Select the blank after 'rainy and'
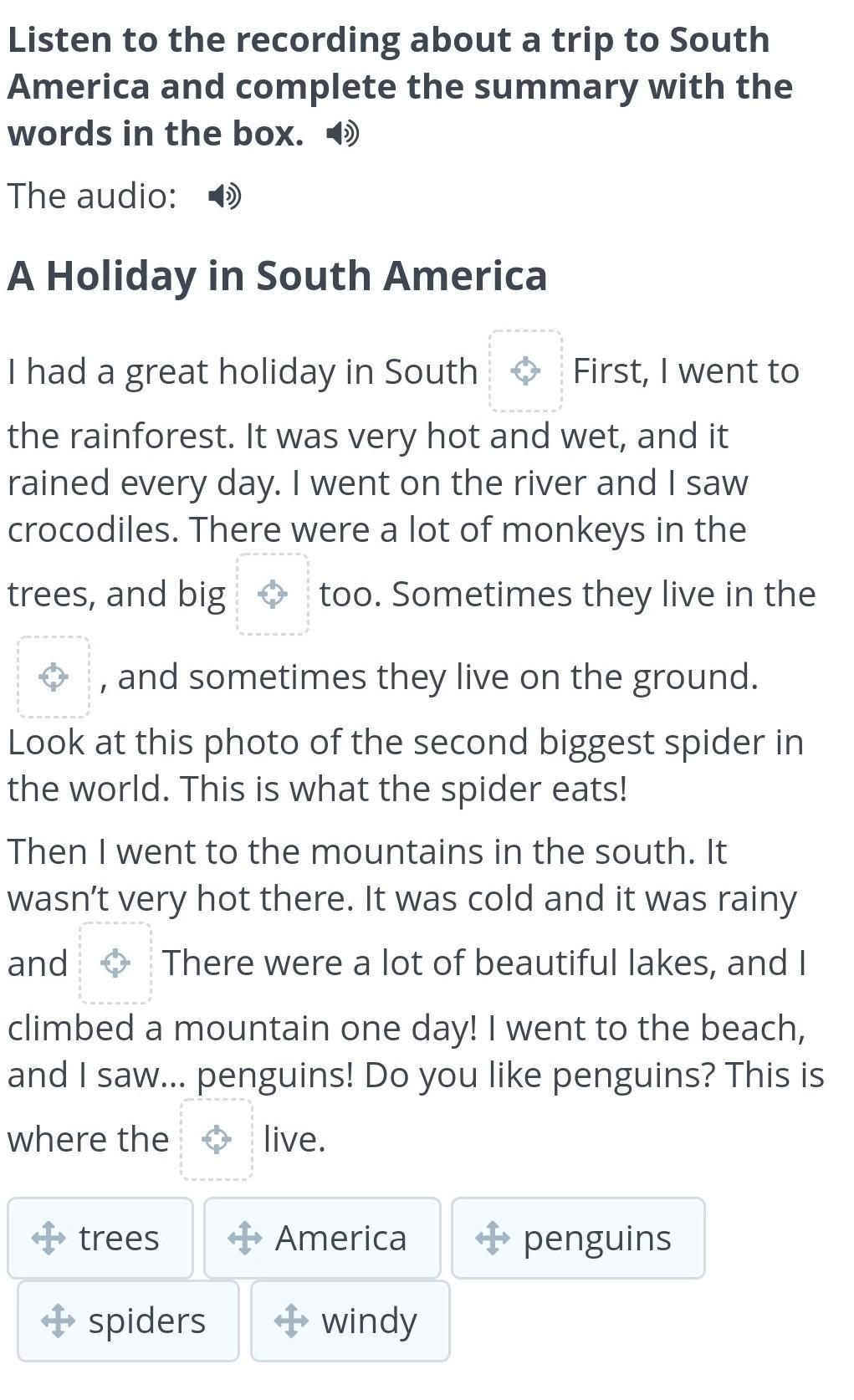The height and width of the screenshot is (1400, 854). click(115, 963)
